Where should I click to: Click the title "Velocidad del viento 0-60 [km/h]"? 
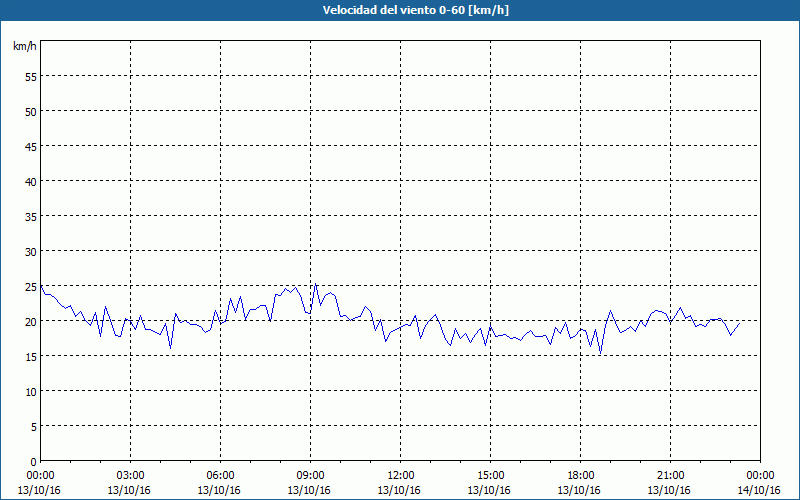click(x=416, y=10)
